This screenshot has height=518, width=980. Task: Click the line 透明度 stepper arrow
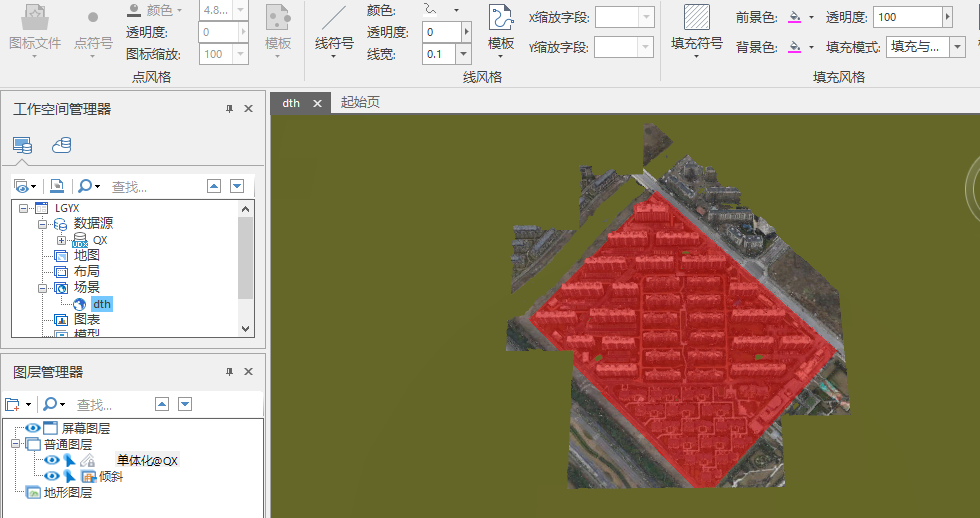466,32
